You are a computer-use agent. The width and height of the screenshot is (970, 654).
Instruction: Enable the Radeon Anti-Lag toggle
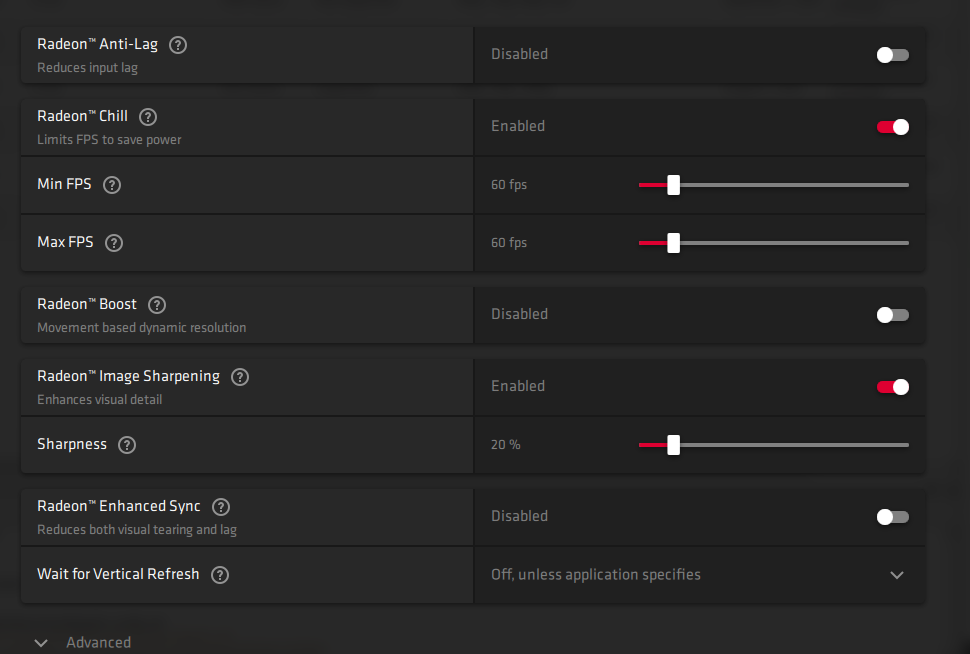coord(893,55)
